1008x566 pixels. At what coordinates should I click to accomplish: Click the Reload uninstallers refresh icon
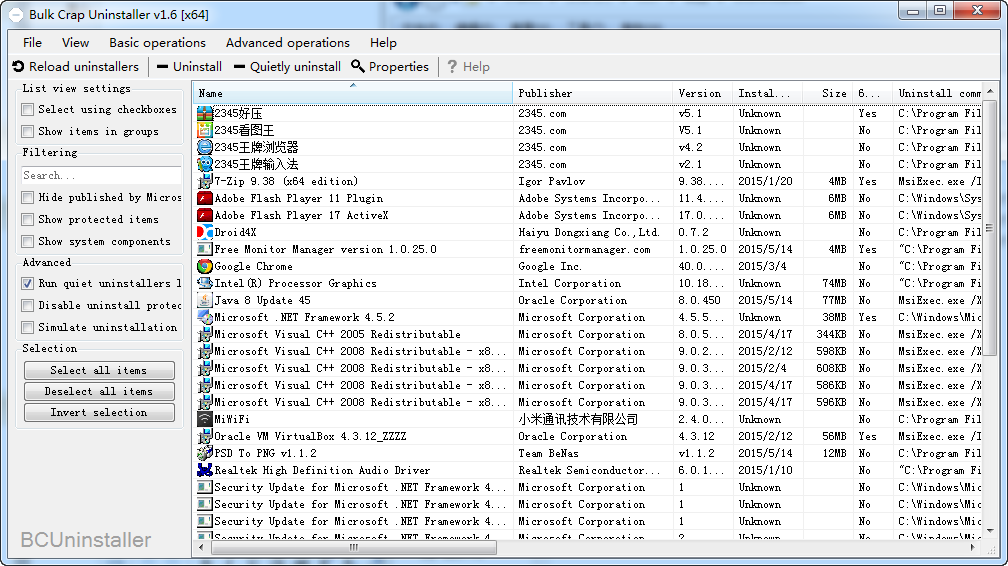(x=18, y=66)
